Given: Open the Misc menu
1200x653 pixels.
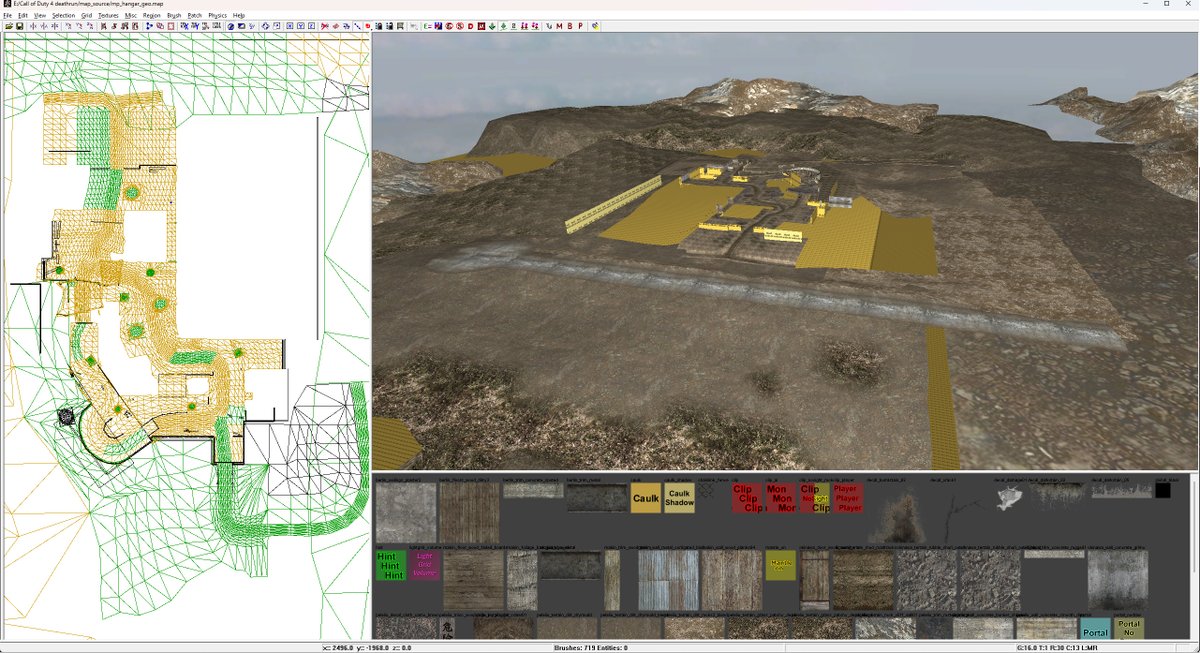Looking at the screenshot, I should coord(131,16).
